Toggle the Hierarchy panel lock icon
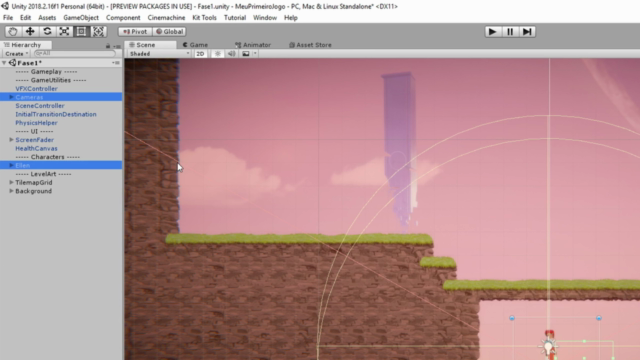The height and width of the screenshot is (360, 640). [x=108, y=46]
